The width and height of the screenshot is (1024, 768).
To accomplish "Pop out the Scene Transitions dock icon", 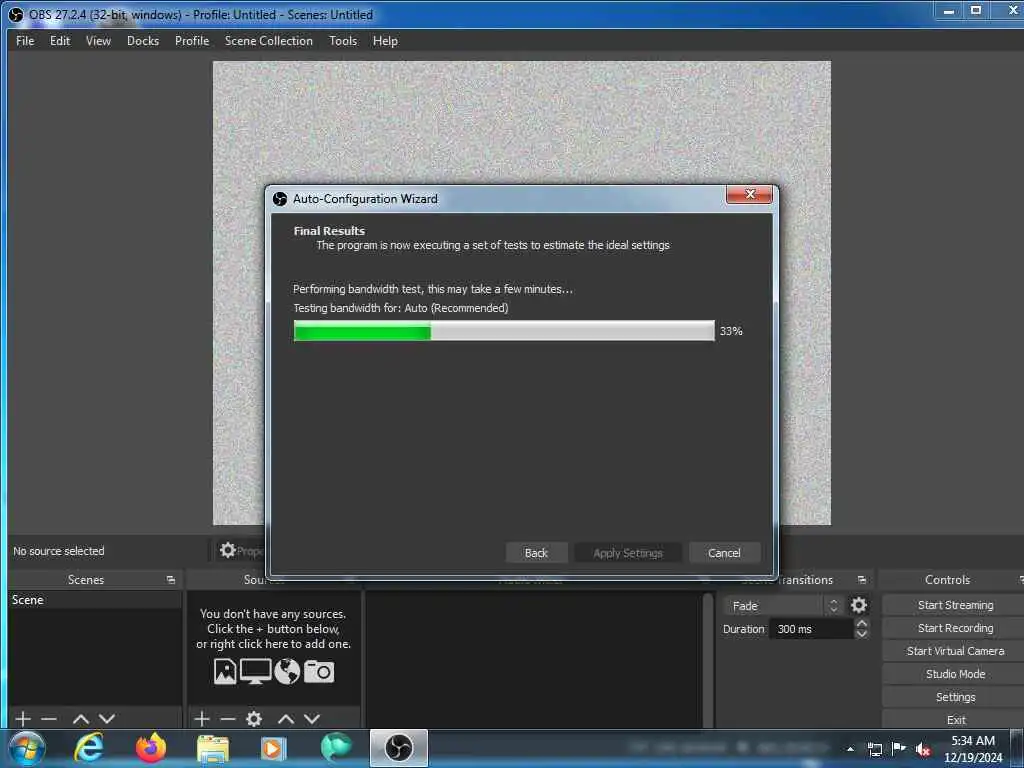I will [861, 580].
